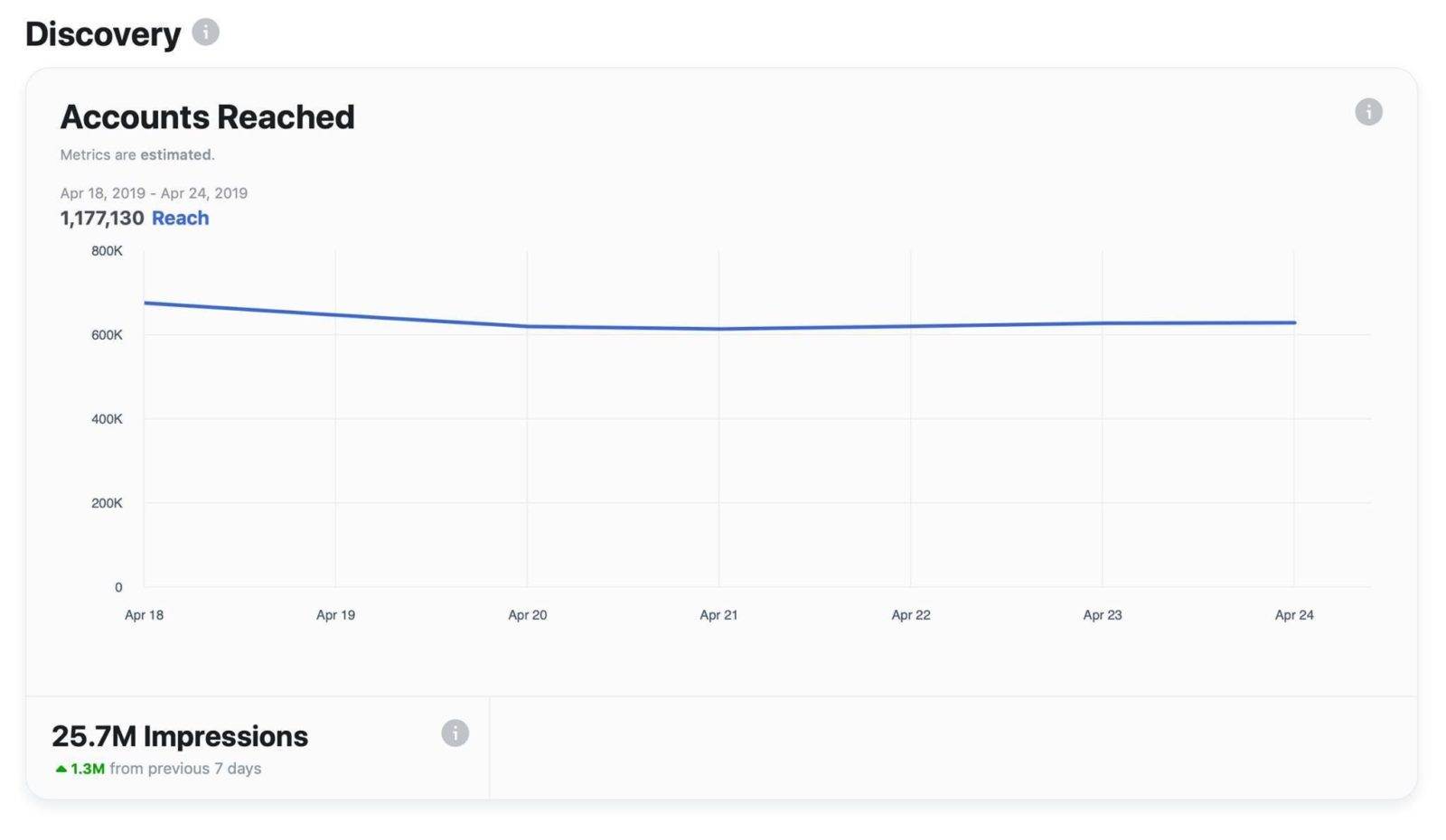Click the info icon beside 25.7M Impressions
Image resolution: width=1446 pixels, height=840 pixels.
point(455,733)
